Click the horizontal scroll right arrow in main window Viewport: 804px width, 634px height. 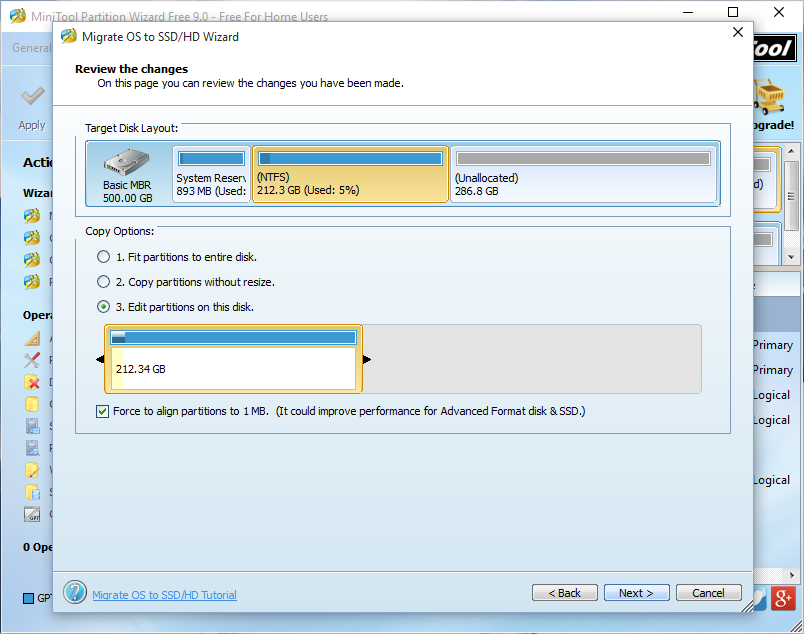tap(792, 575)
